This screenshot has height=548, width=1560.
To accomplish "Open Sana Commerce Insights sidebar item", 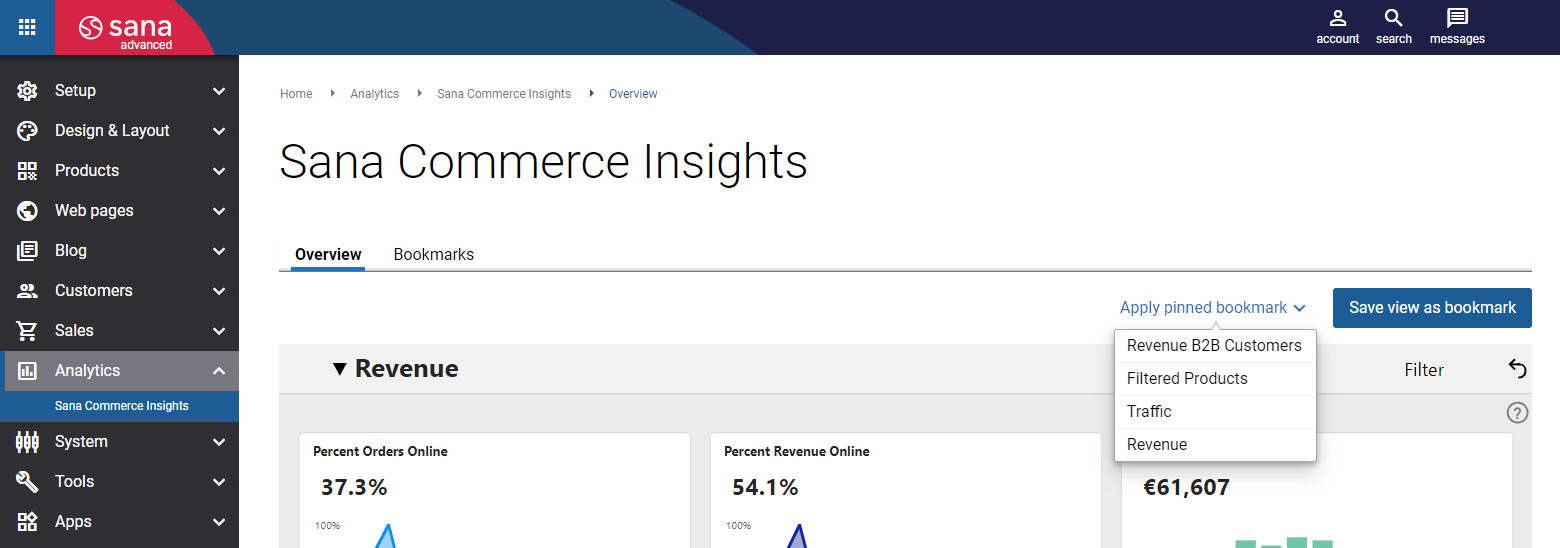I will point(120,406).
